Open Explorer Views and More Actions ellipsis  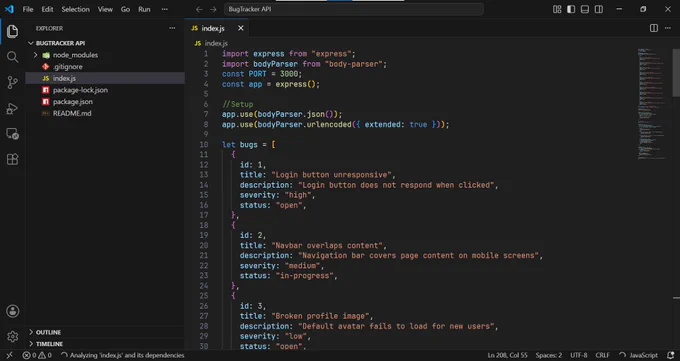tap(172, 28)
